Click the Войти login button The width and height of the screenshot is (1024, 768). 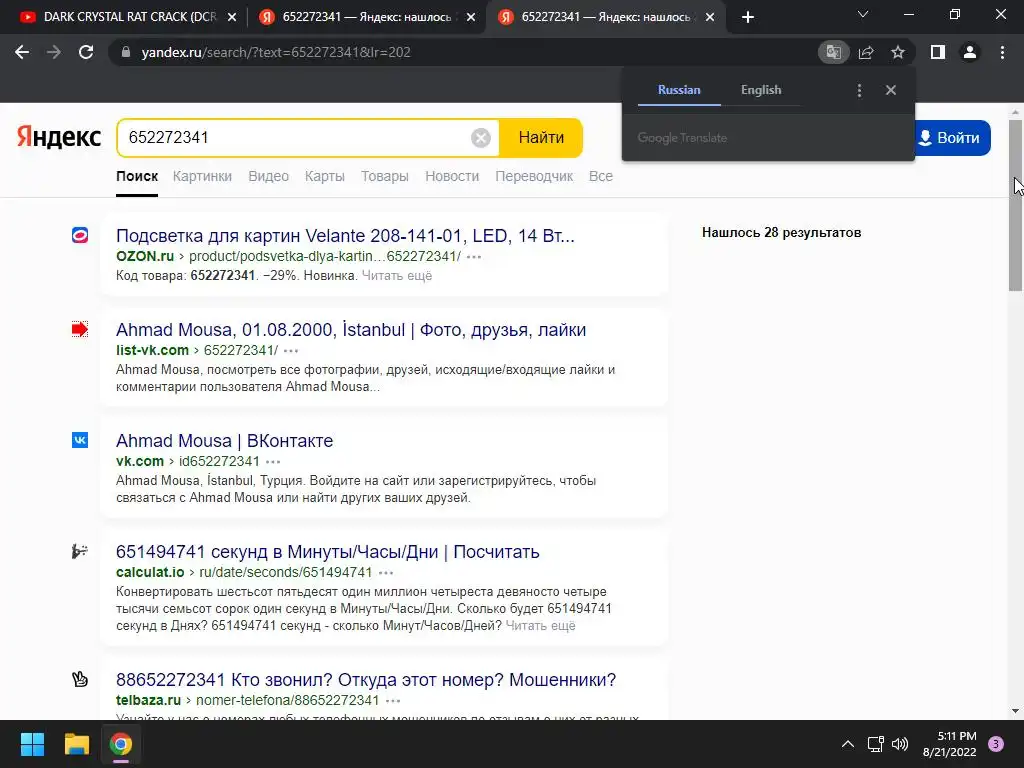[x=952, y=138]
